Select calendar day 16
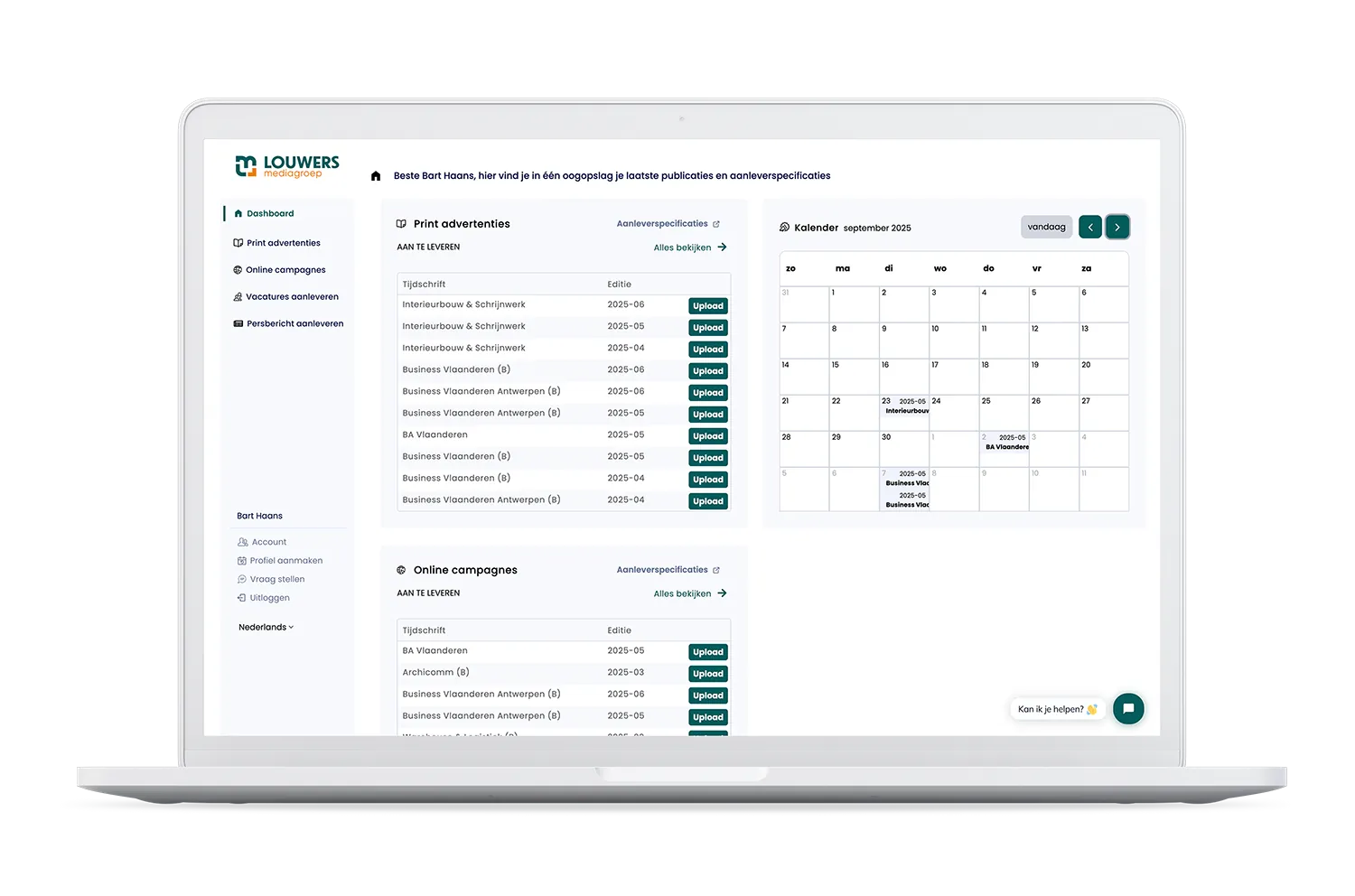The width and height of the screenshot is (1355, 896). (904, 377)
